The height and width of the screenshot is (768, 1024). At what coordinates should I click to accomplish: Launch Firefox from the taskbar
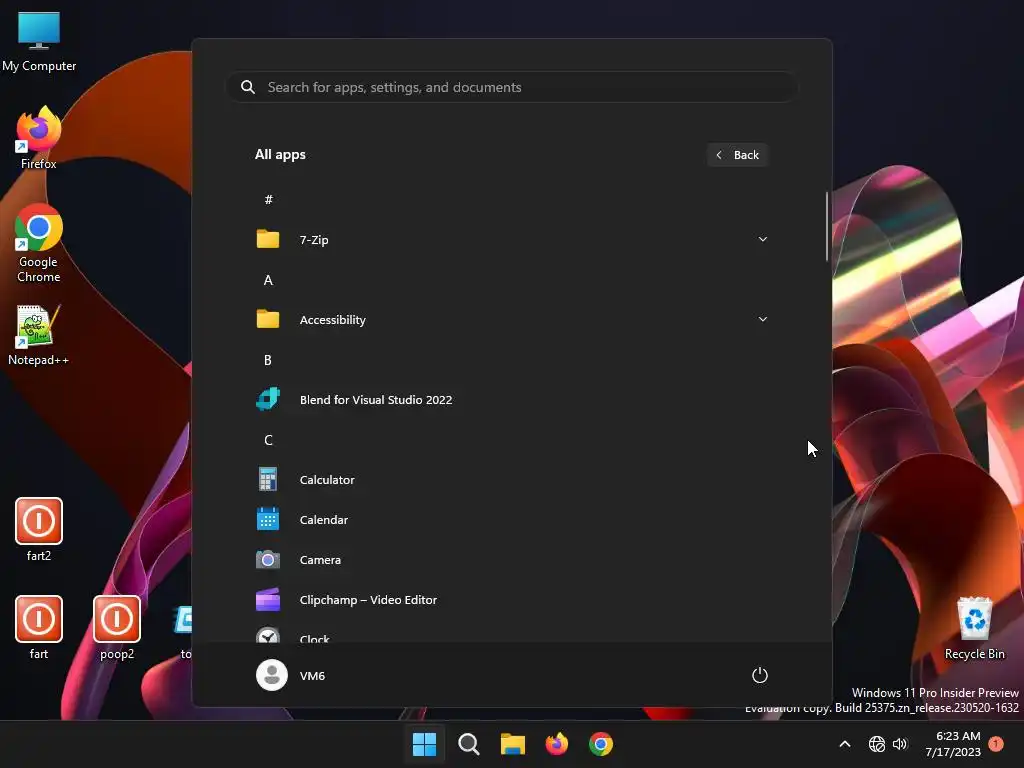[x=556, y=744]
